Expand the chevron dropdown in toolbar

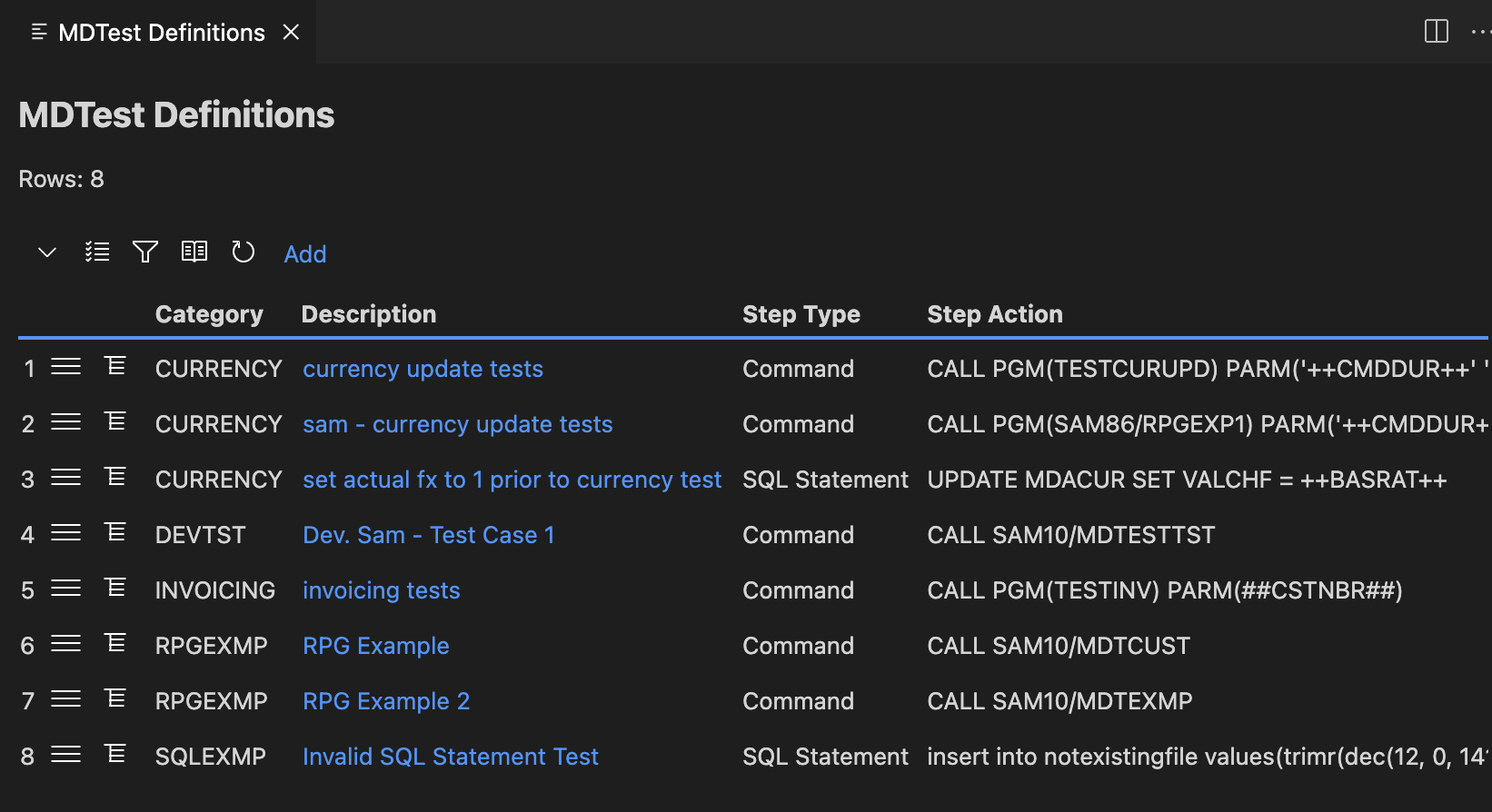click(47, 253)
